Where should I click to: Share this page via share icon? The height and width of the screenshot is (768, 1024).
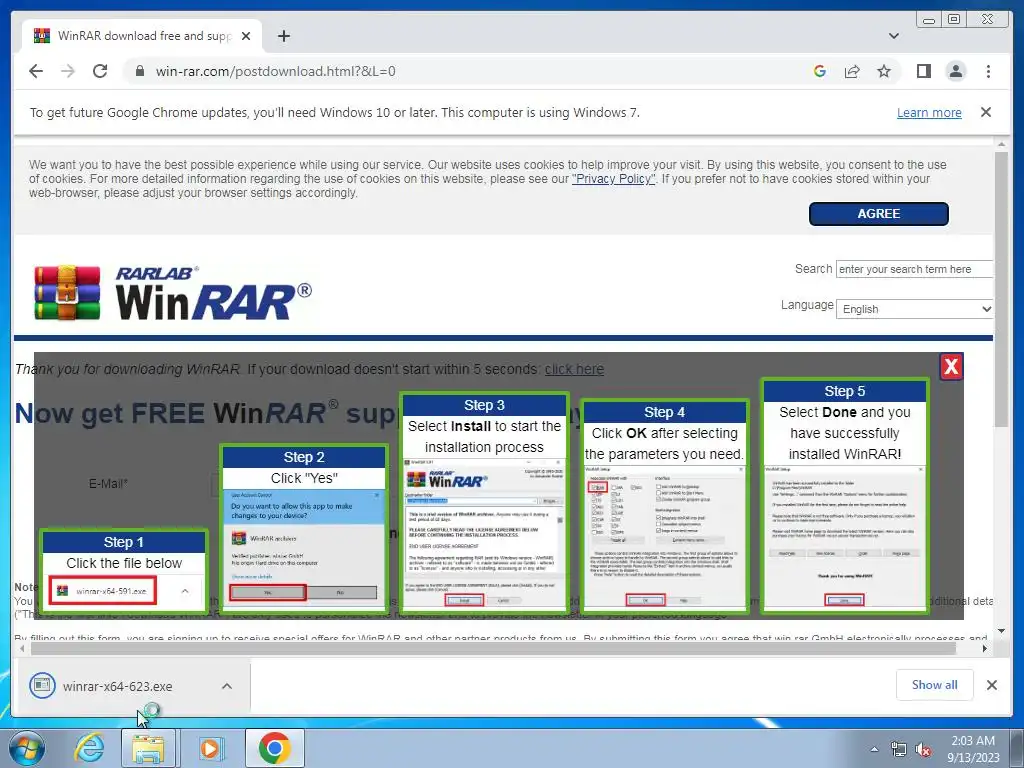[852, 71]
